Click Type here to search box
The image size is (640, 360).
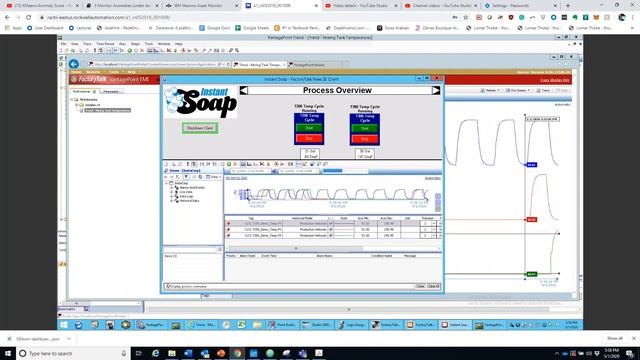[x=73, y=353]
